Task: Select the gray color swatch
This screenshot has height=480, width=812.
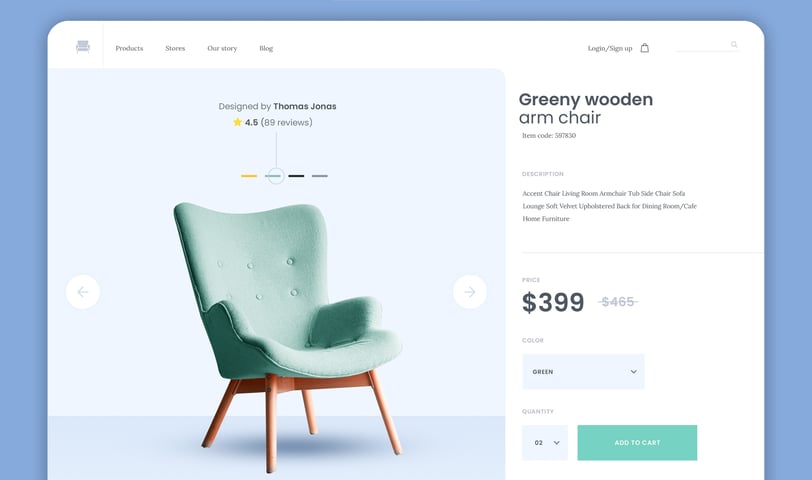Action: [x=320, y=176]
